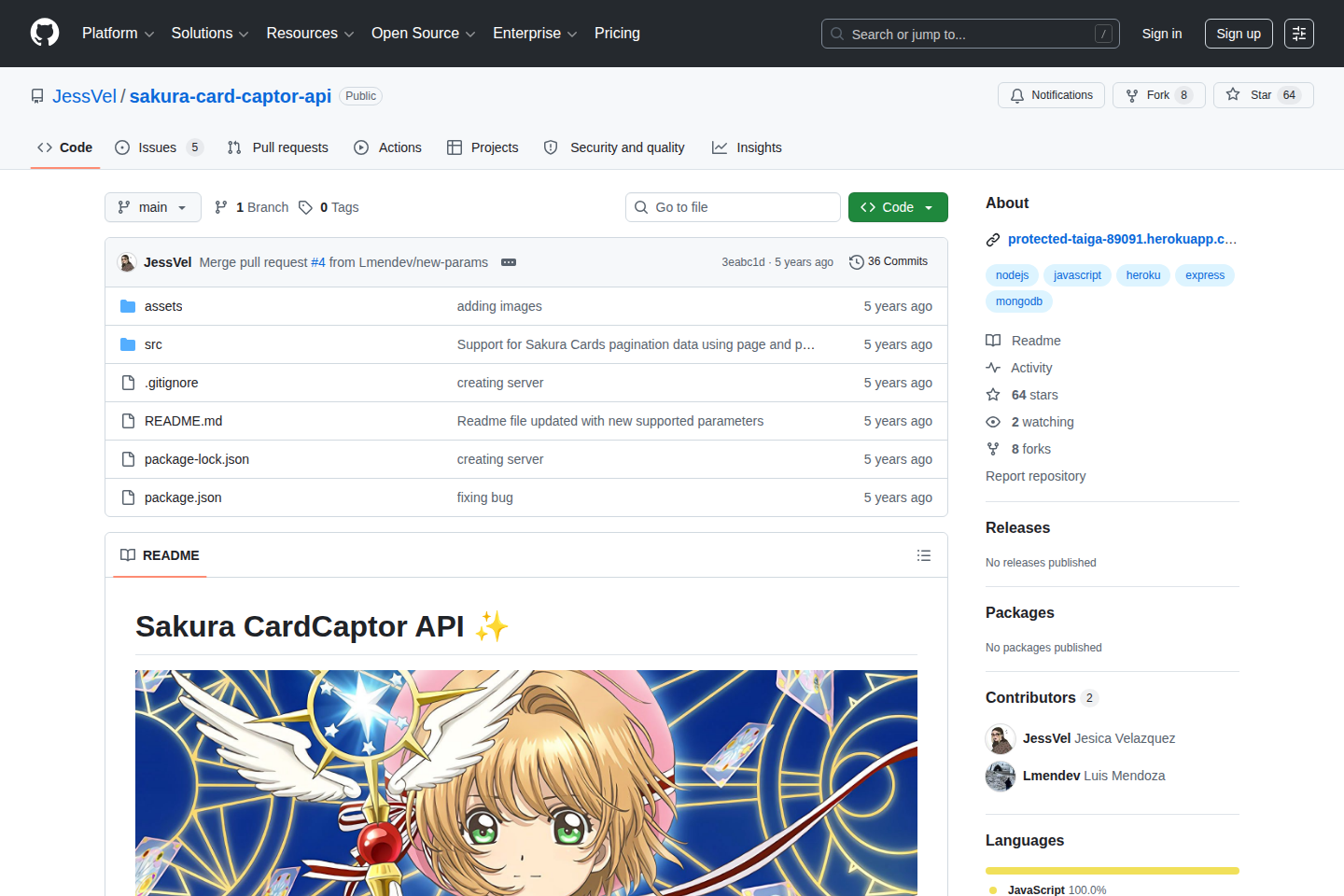
Task: Open the Notifications bell
Action: click(1016, 94)
